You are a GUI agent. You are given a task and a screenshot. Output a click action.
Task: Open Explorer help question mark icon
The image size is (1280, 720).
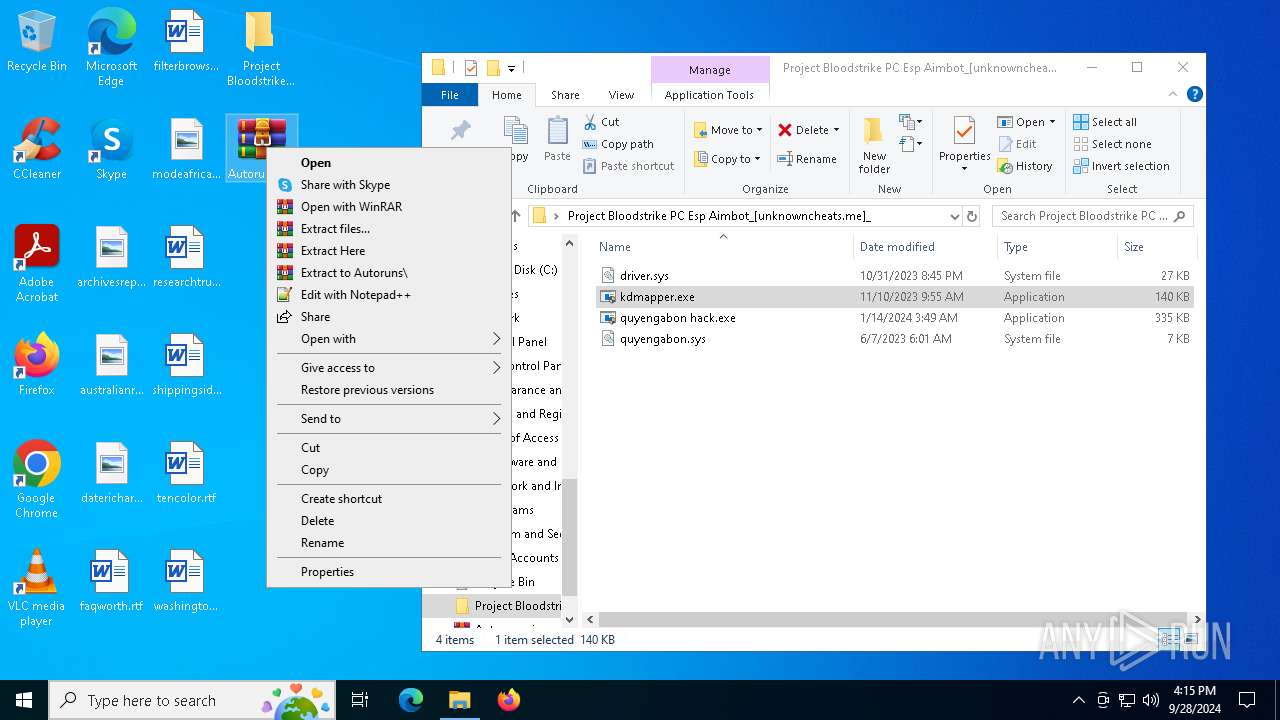(1194, 94)
